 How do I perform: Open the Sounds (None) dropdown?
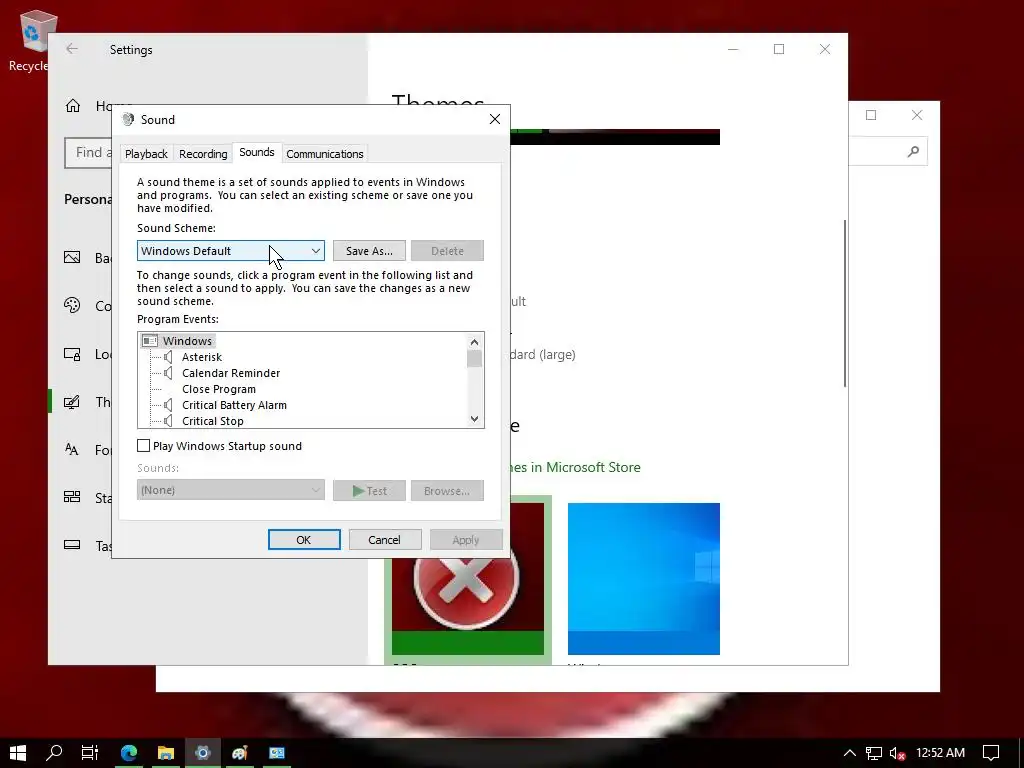coord(231,490)
